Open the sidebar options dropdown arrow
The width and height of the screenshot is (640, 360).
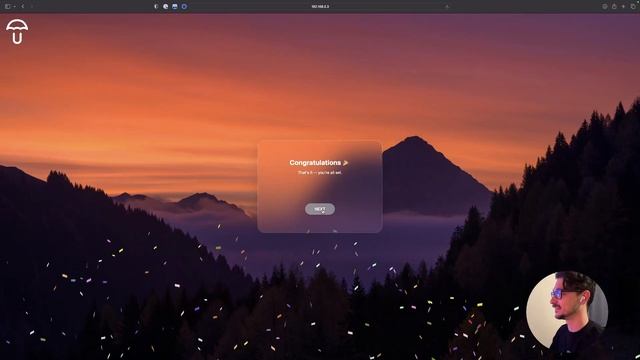click(14, 7)
